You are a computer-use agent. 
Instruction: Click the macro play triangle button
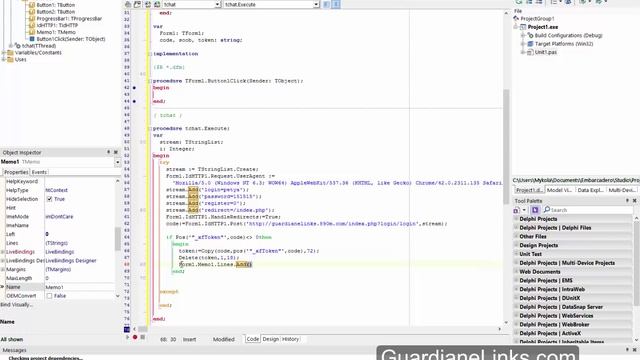pyautogui.click(x=127, y=337)
